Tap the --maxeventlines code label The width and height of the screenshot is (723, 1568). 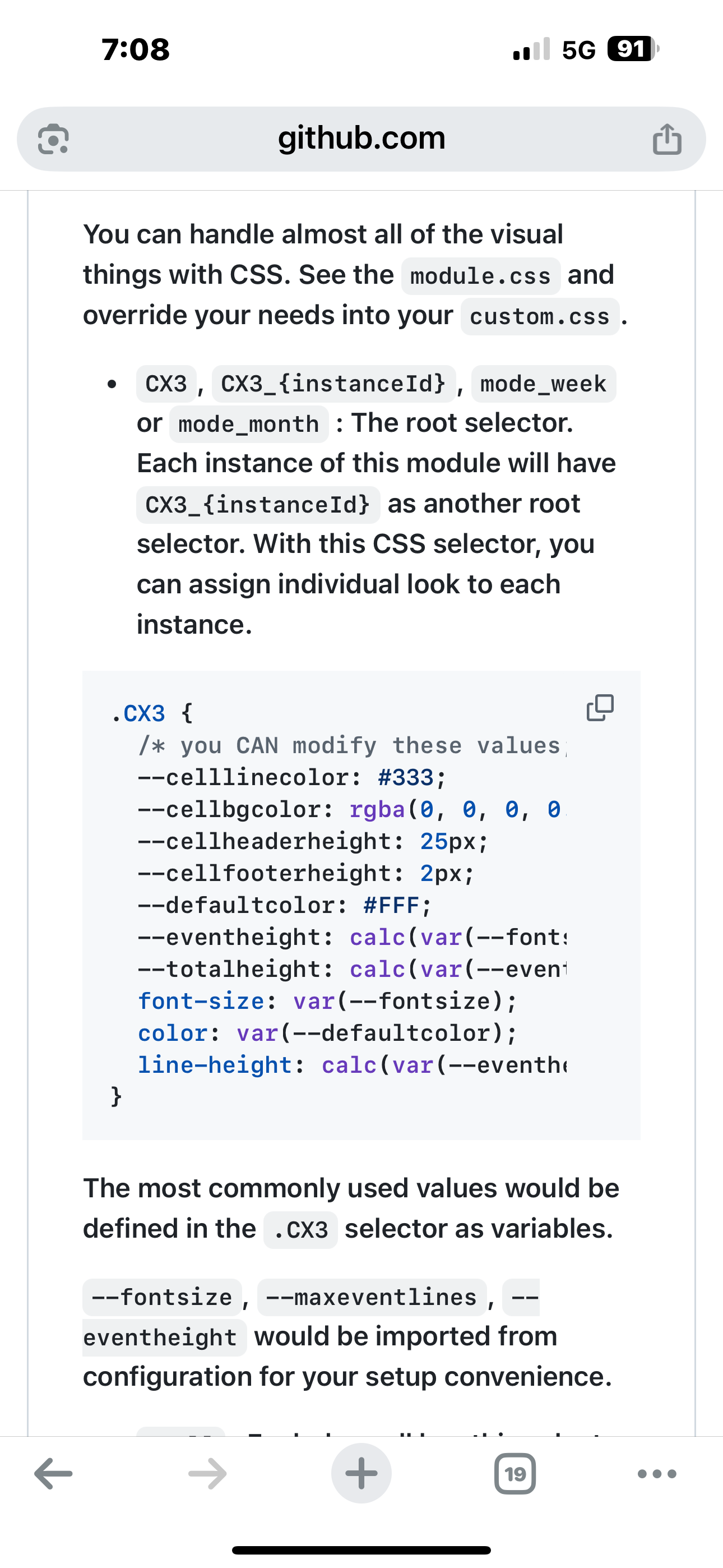(x=371, y=1297)
